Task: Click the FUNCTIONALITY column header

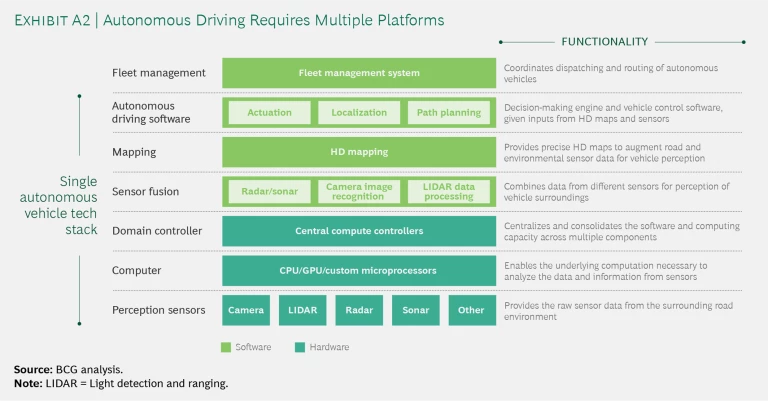Action: click(604, 42)
